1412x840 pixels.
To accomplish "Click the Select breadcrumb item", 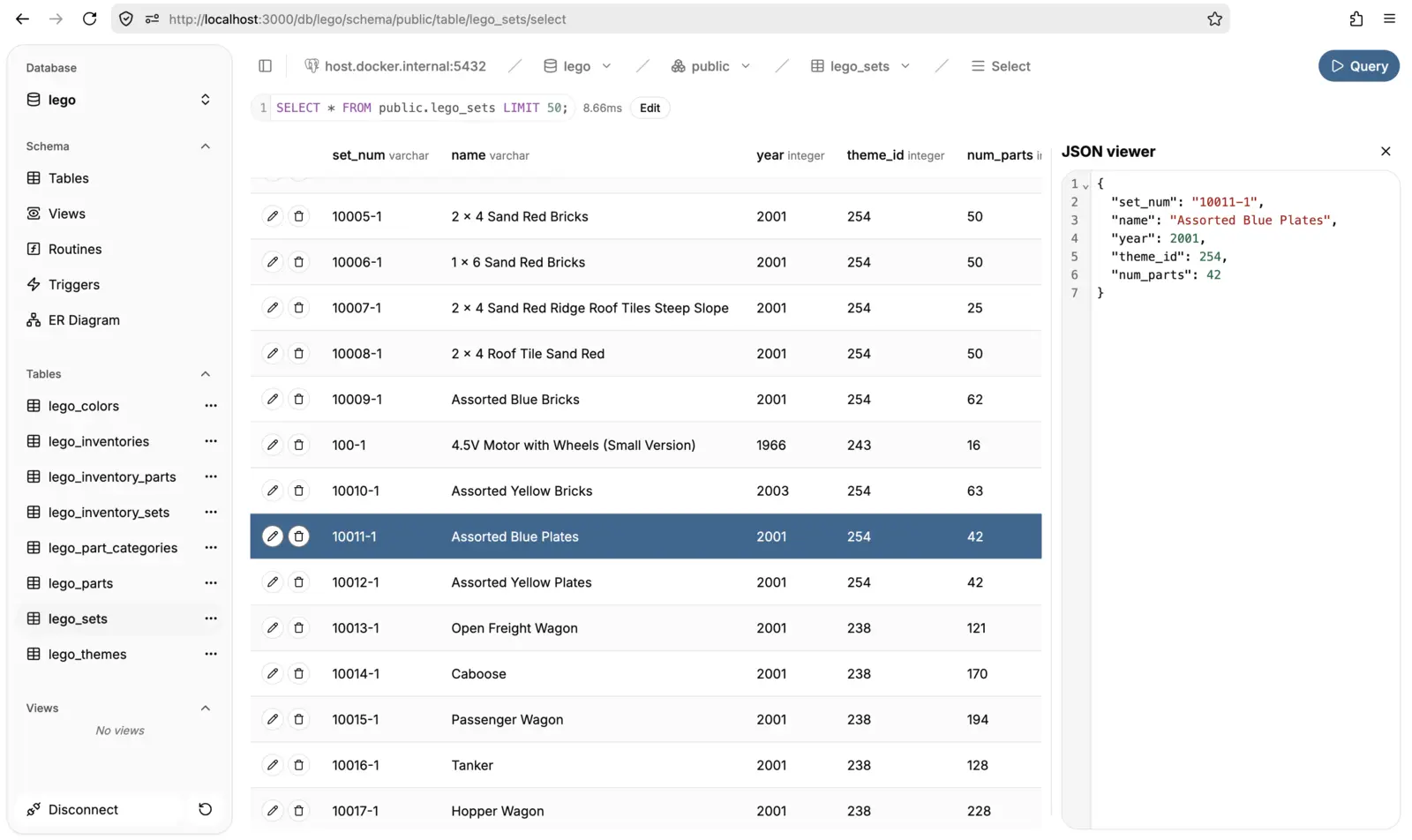I will coord(1001,66).
